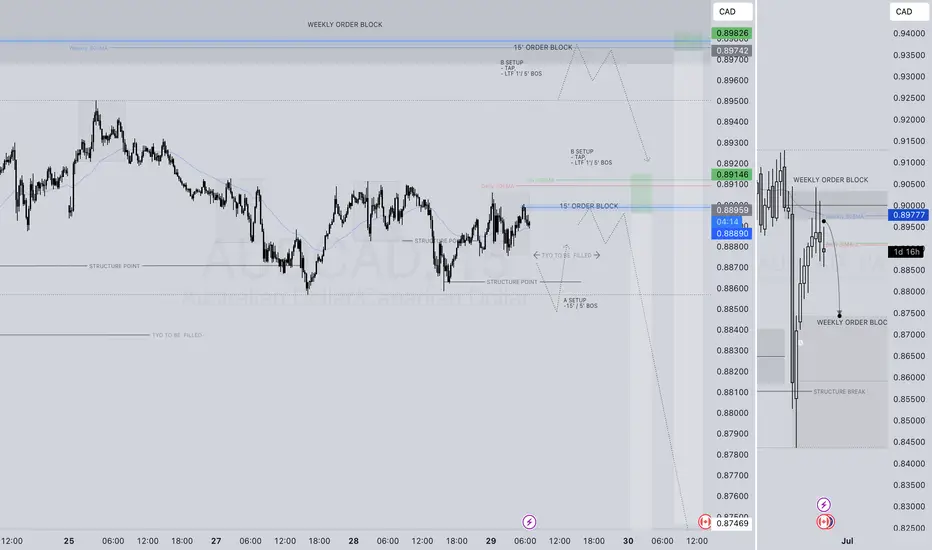This screenshot has width=932, height=550.
Task: Open the Canada flag event icon beside 0.87469
Action: [704, 522]
